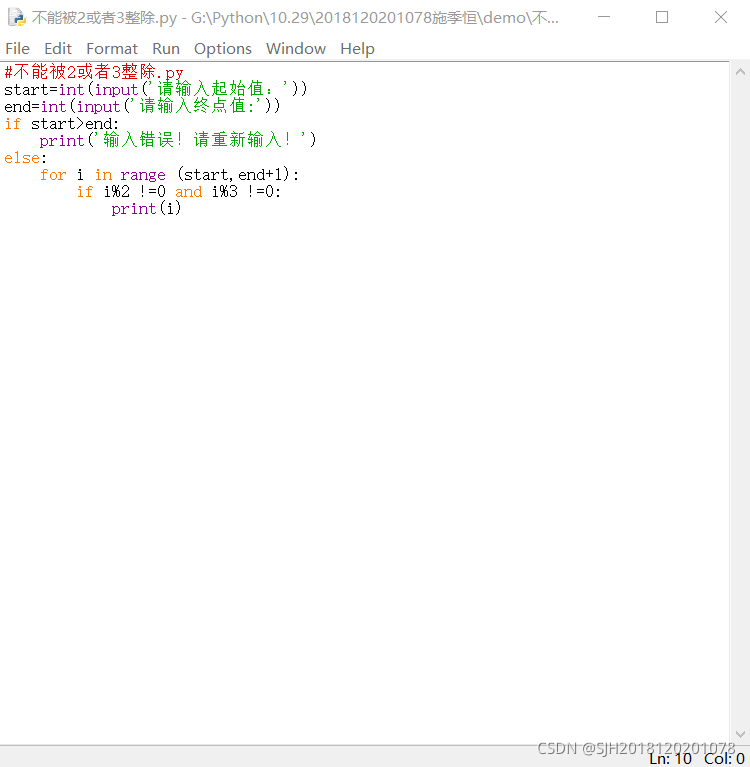Click the Python file icon in title bar
Image resolution: width=750 pixels, height=767 pixels.
tap(17, 18)
